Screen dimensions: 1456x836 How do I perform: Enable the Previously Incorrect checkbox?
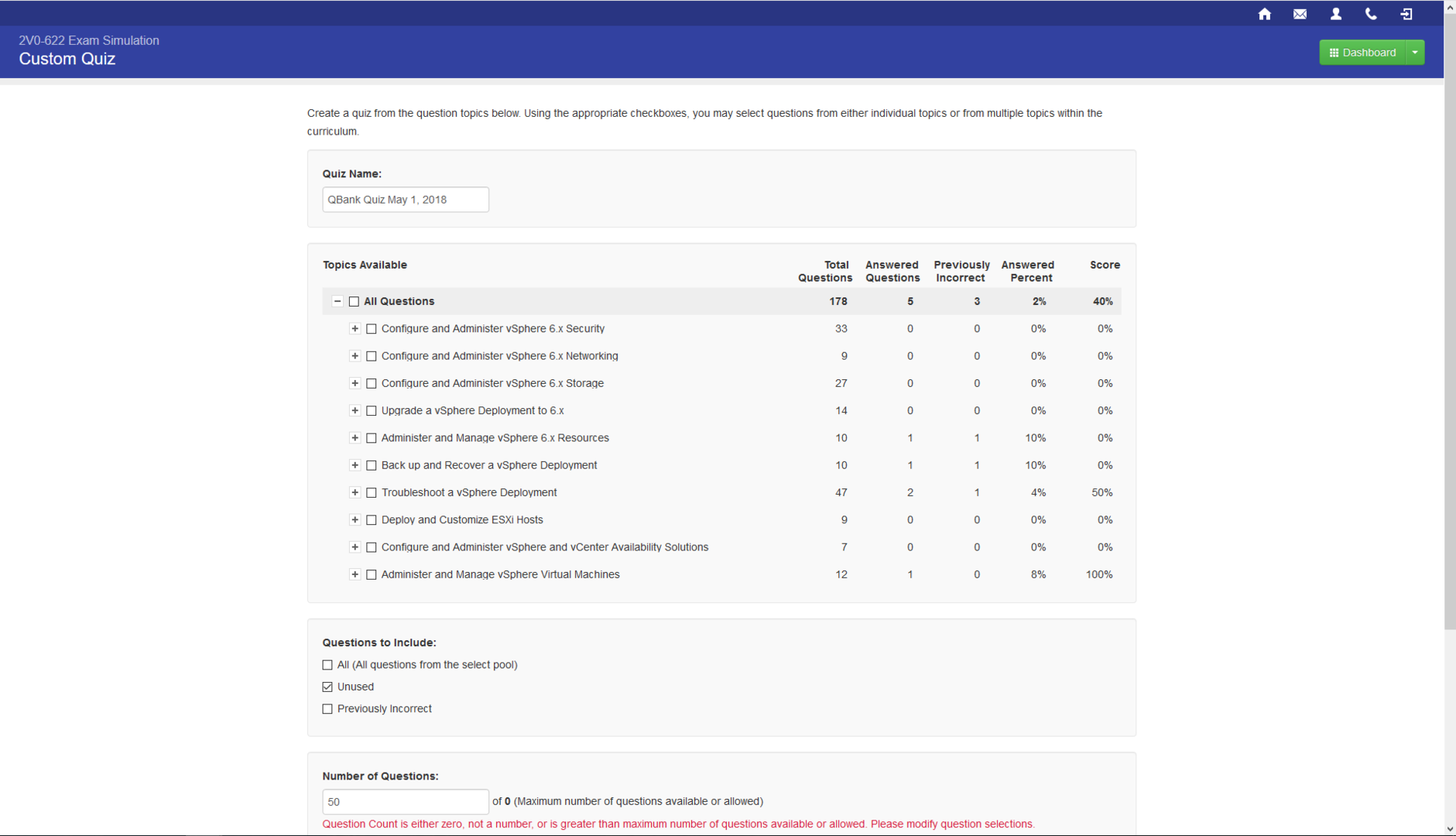click(x=327, y=709)
